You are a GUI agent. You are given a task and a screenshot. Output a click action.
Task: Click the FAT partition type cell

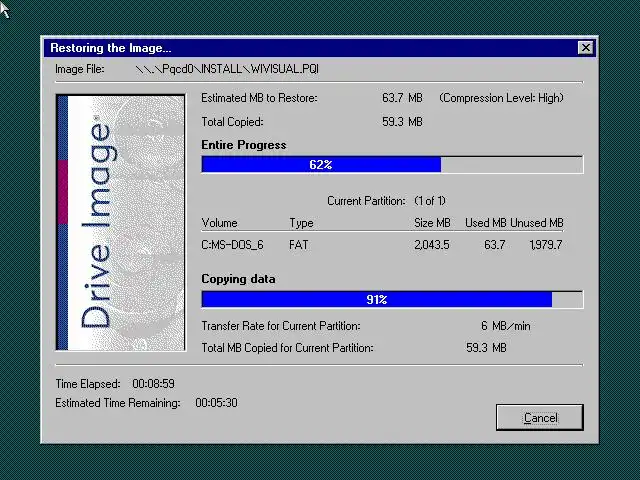point(298,245)
